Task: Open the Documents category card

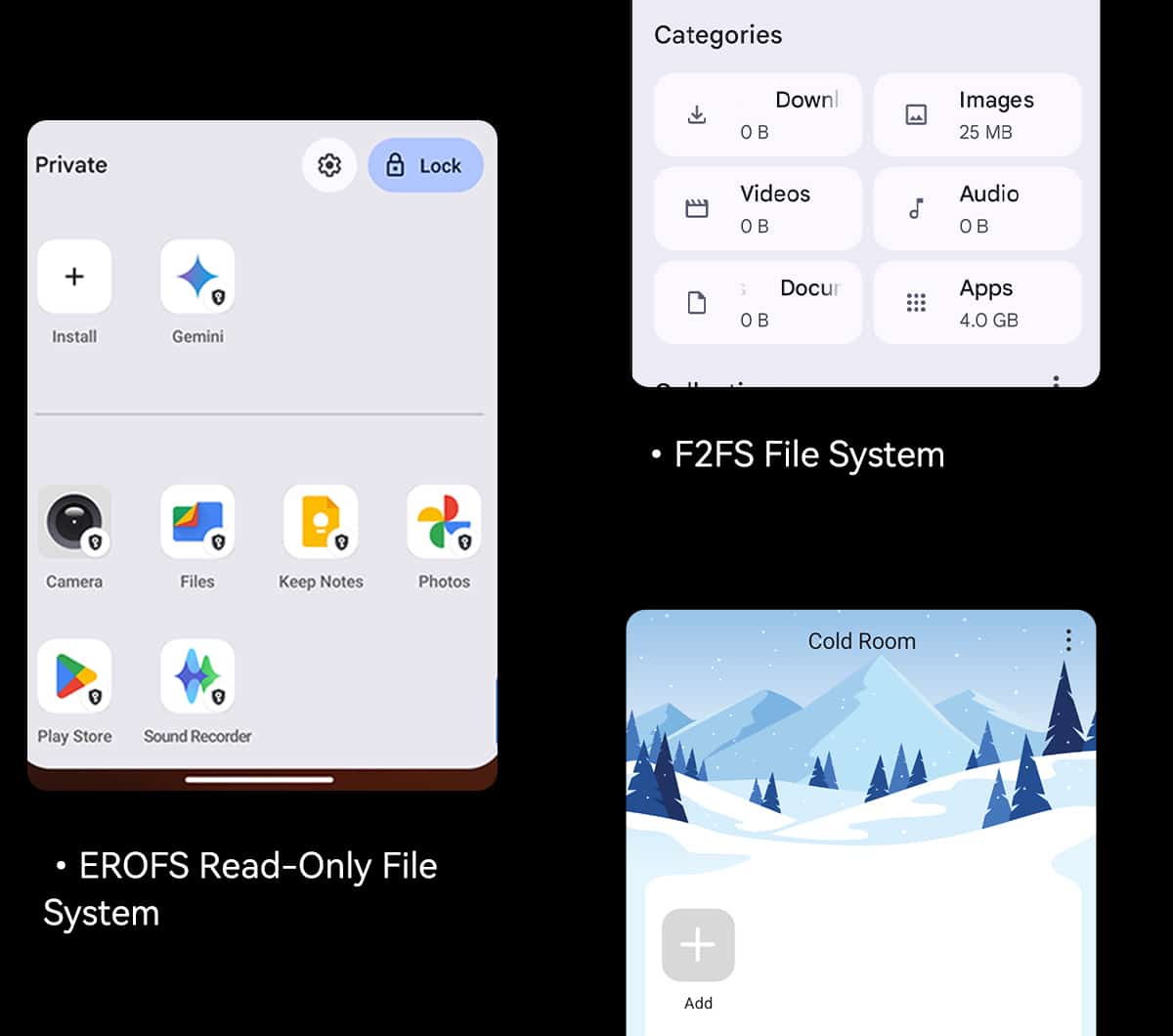Action: 758,302
